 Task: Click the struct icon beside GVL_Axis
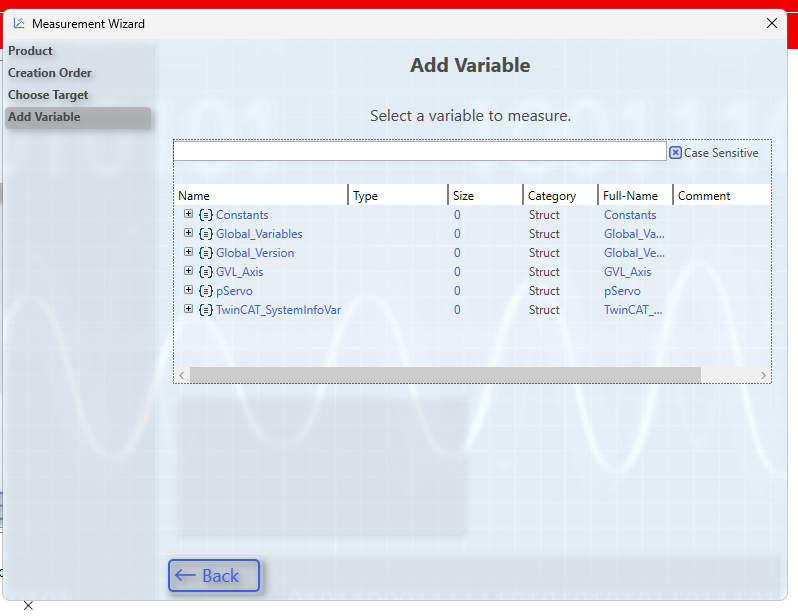pyautogui.click(x=206, y=272)
